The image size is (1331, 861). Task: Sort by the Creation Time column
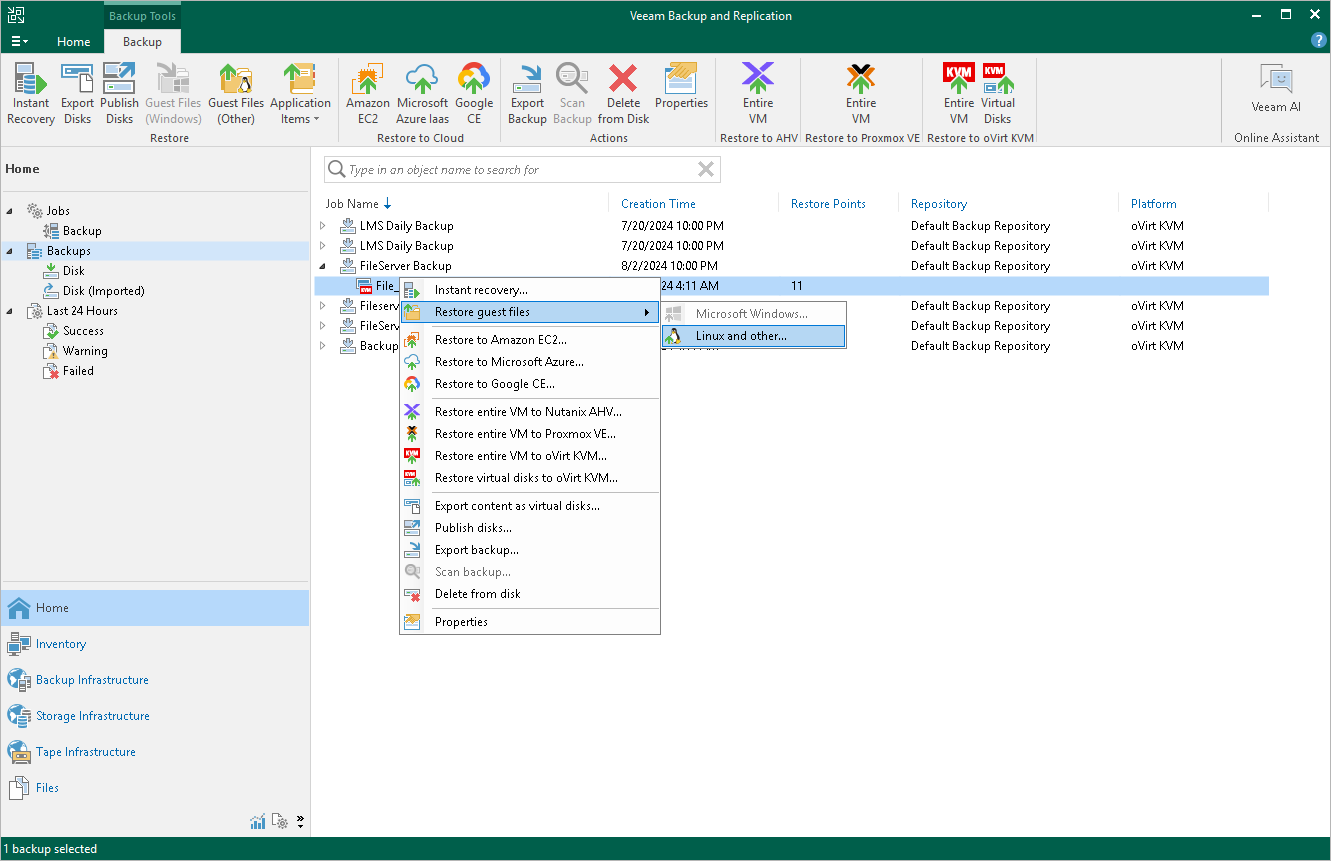[x=658, y=204]
